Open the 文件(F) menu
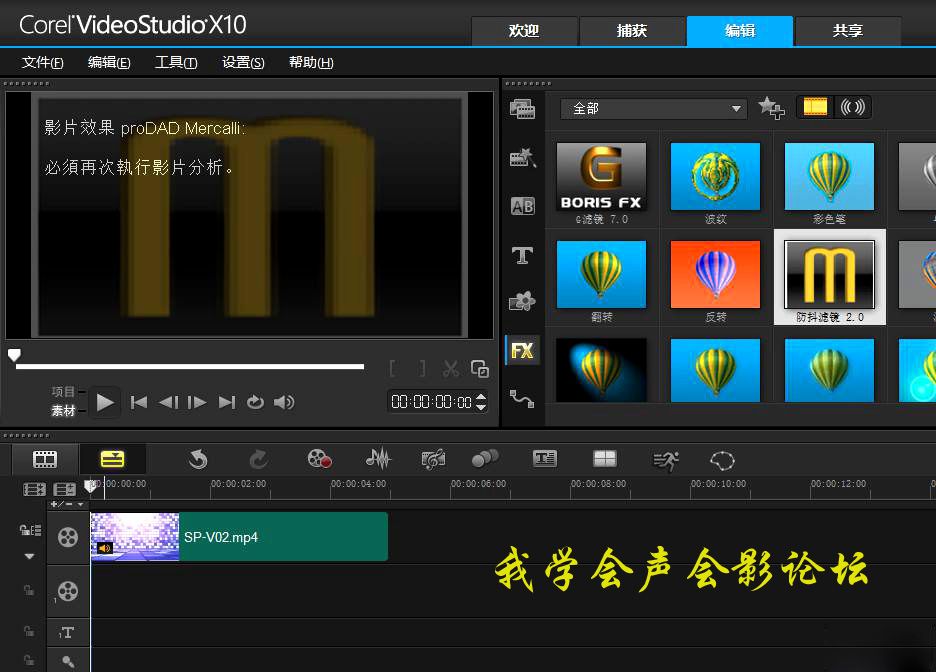936x672 pixels. [42, 62]
